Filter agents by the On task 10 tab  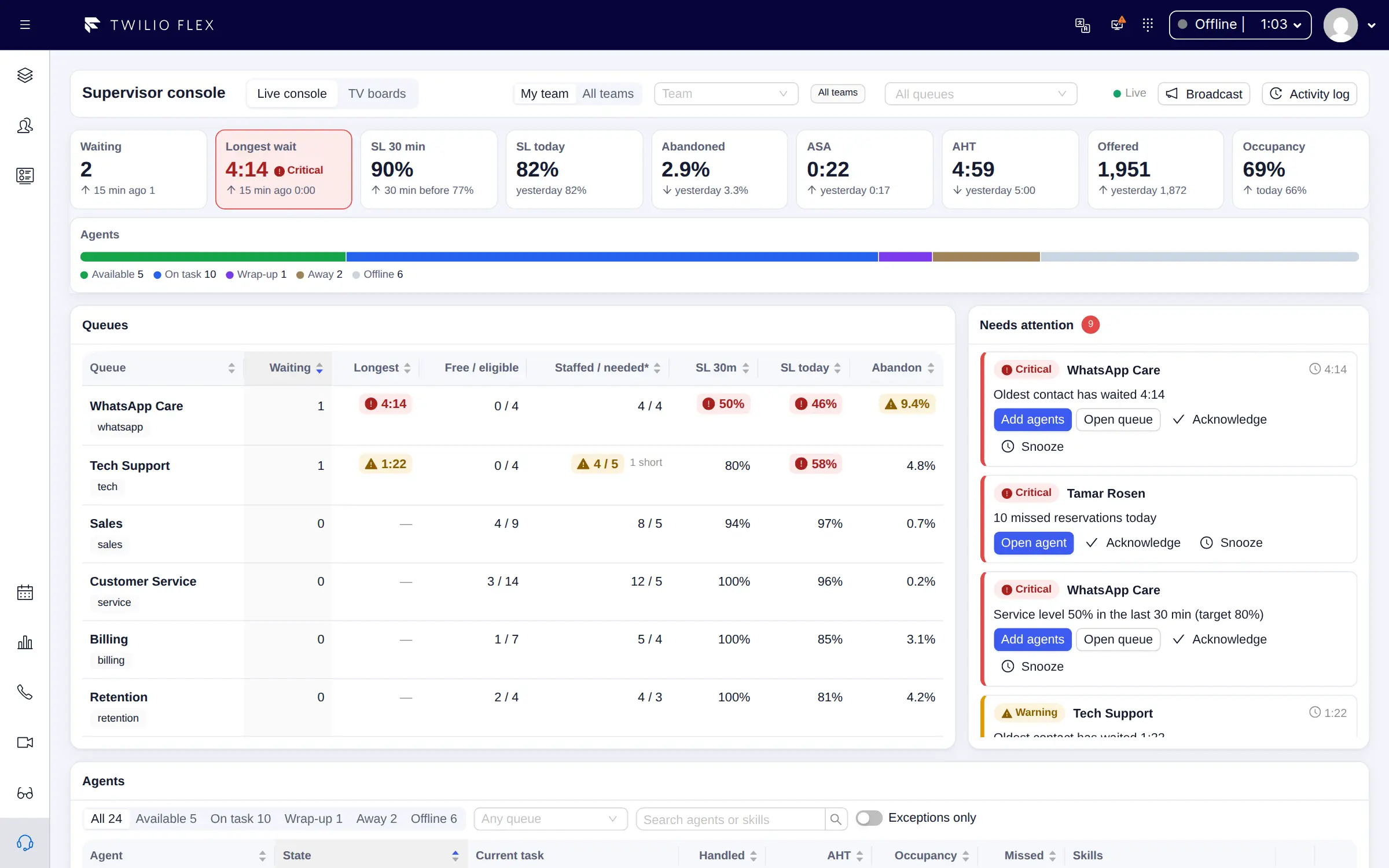240,819
